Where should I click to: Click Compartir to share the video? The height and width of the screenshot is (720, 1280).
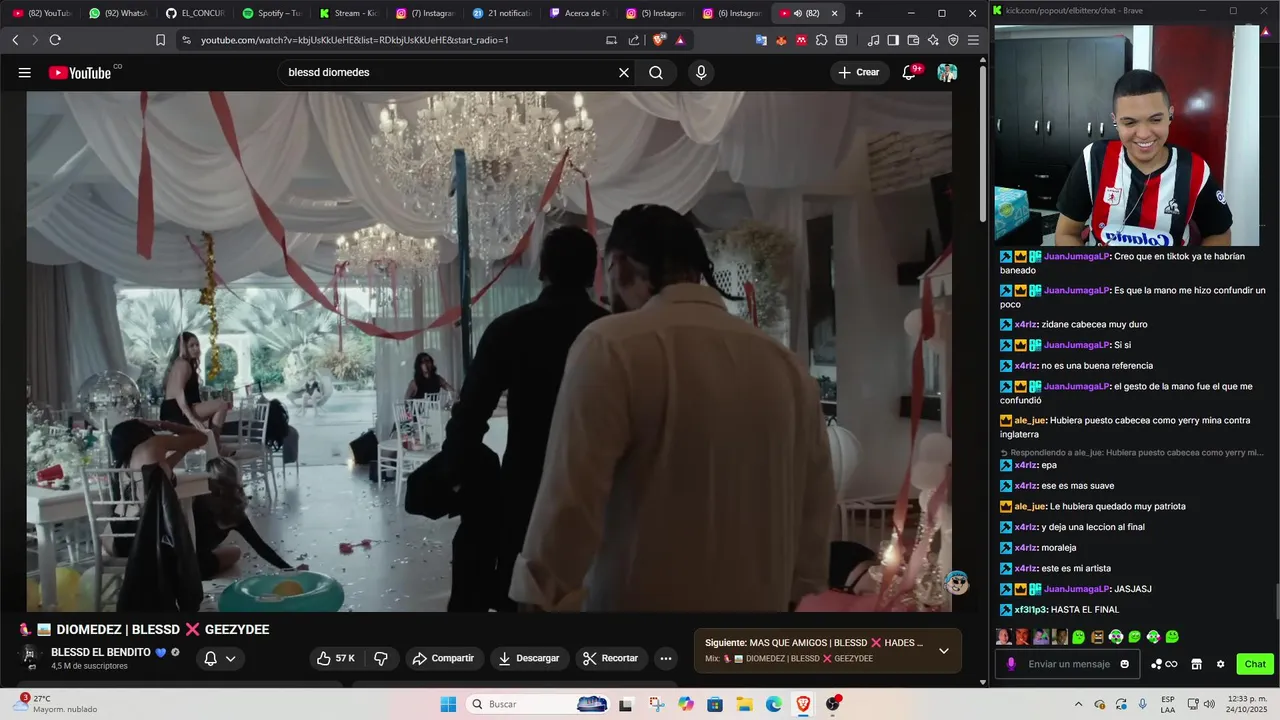pos(444,658)
